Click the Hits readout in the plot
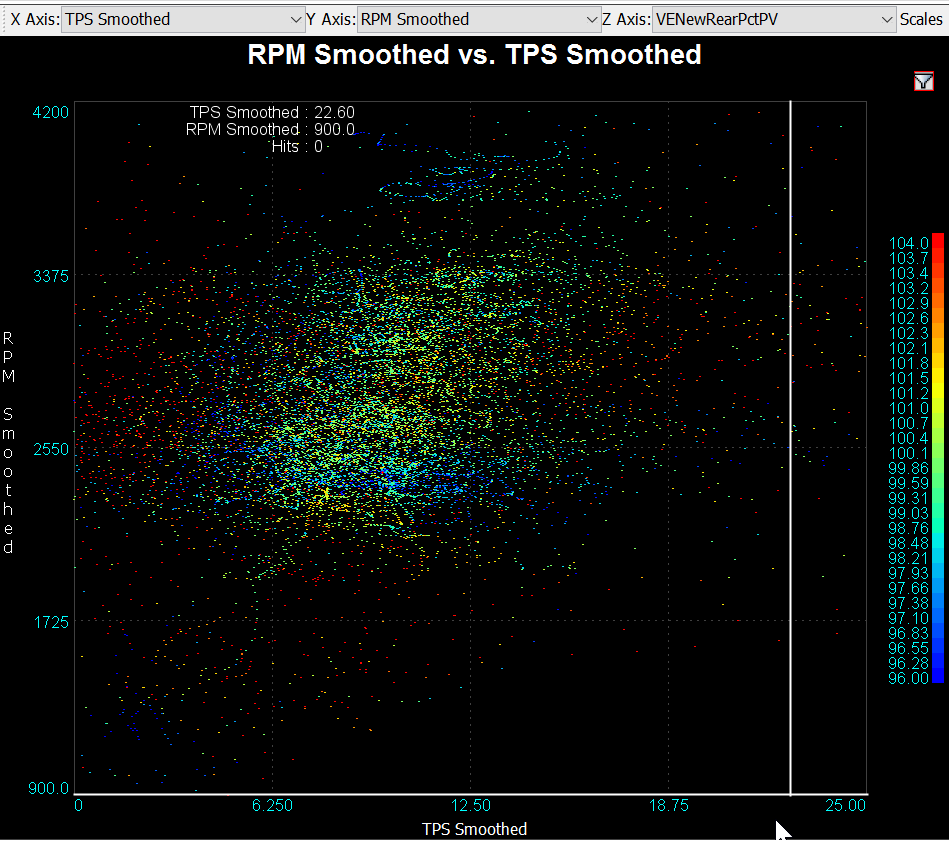949x844 pixels. pyautogui.click(x=297, y=146)
